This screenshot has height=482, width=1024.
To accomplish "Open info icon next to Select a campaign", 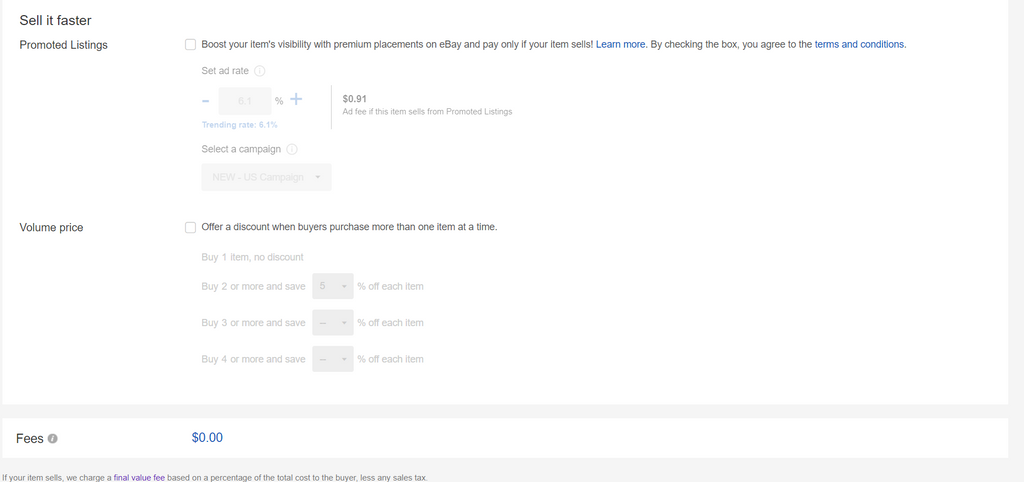I will coord(292,149).
